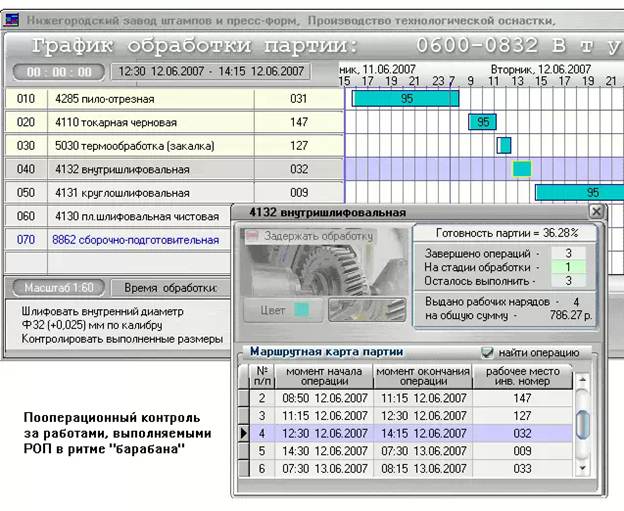Click the highlighted Gantt bar for operation 040
This screenshot has height=511, width=624.
point(522,169)
